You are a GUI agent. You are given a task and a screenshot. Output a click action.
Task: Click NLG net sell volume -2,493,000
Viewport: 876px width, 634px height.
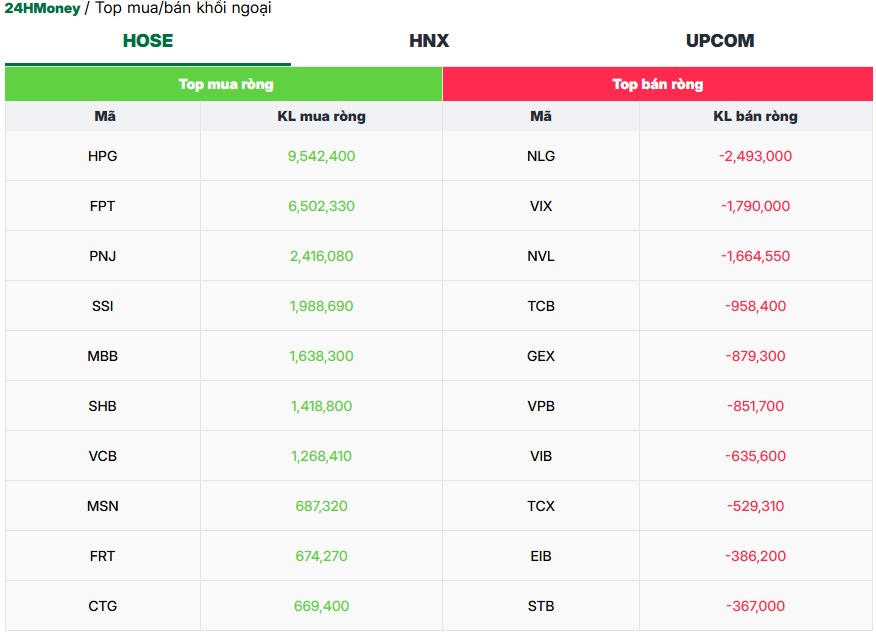[x=755, y=156]
